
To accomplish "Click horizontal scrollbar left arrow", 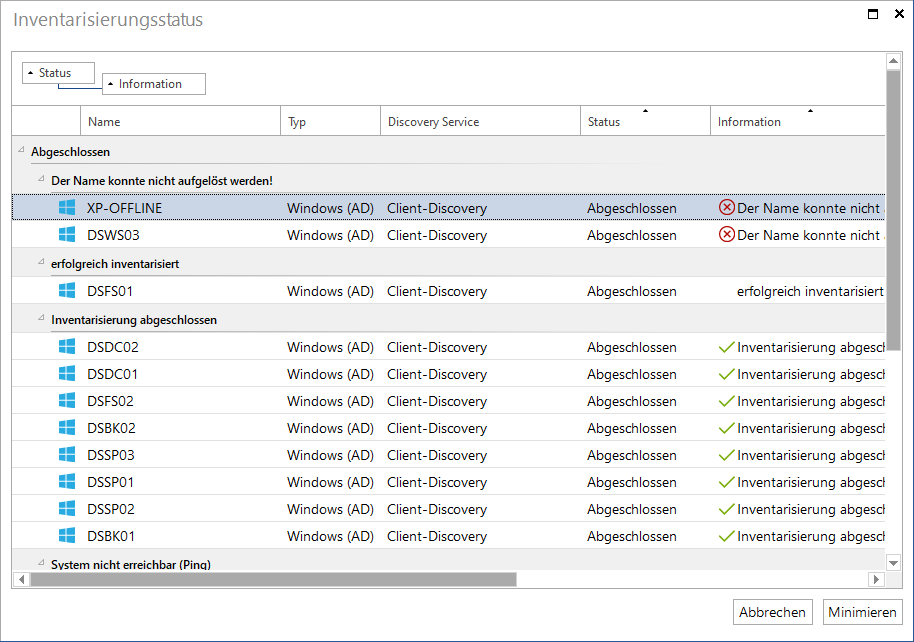I will tap(22, 579).
